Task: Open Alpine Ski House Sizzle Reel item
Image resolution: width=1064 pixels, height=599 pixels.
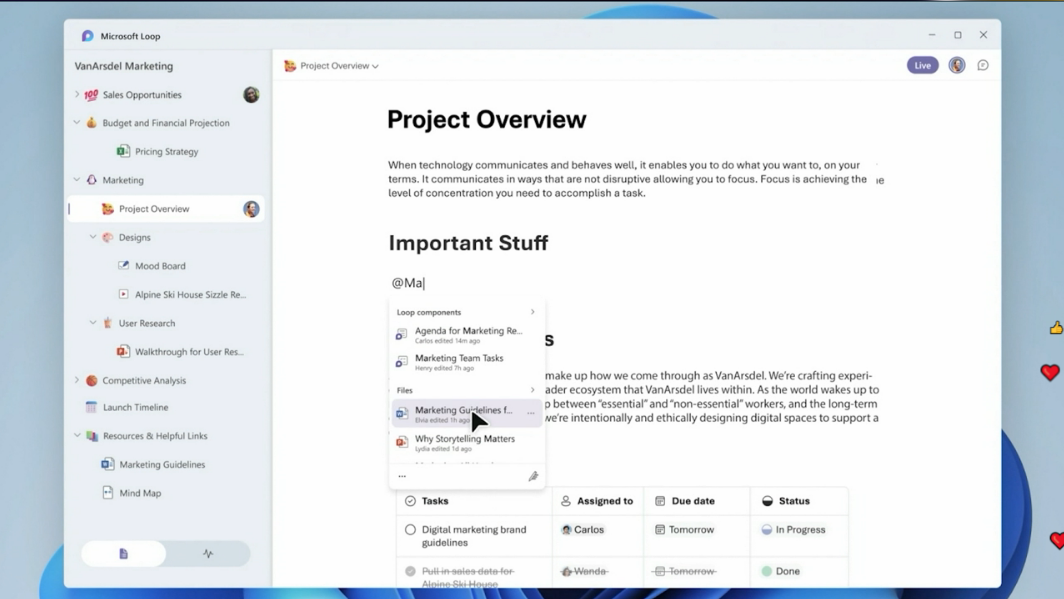Action: click(x=190, y=294)
